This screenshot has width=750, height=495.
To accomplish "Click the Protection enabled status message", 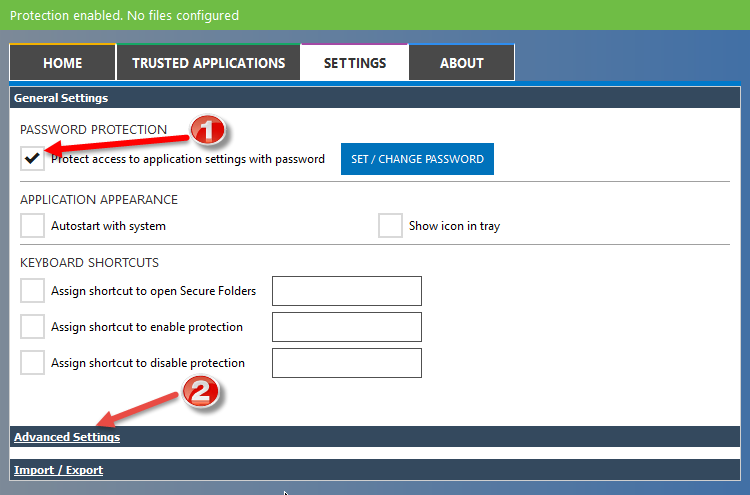I will pyautogui.click(x=124, y=15).
